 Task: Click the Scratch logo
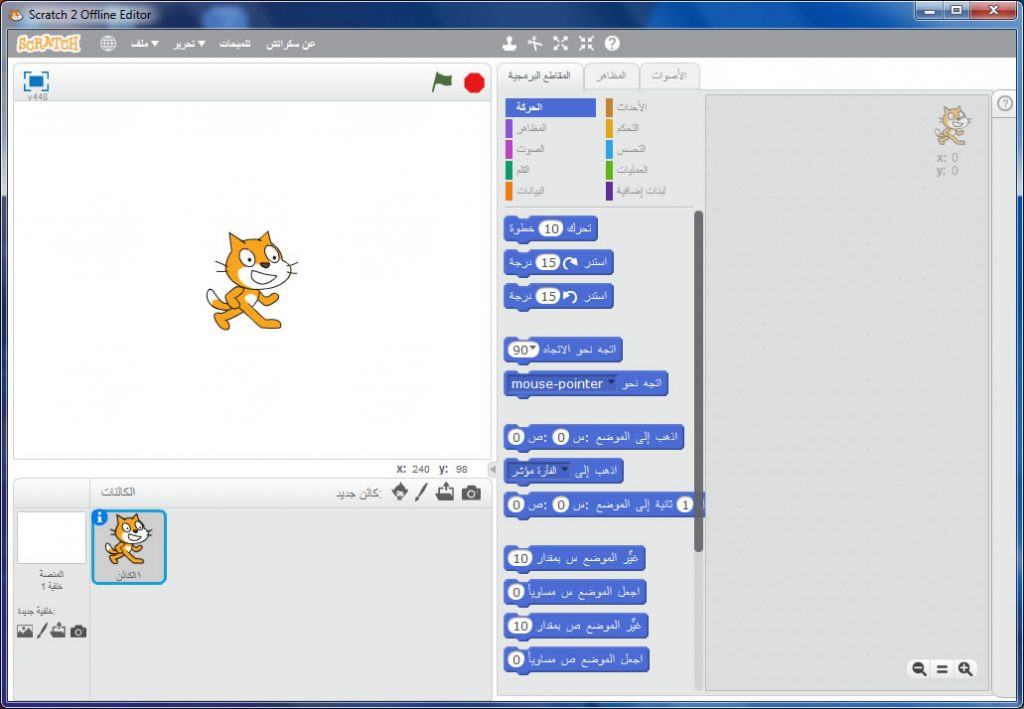48,44
